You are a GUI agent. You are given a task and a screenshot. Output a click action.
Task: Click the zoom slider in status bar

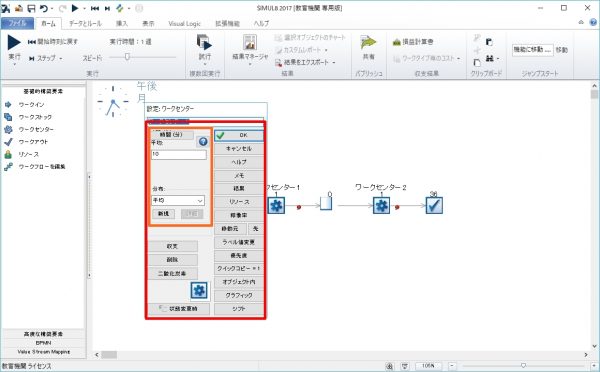tap(523, 365)
